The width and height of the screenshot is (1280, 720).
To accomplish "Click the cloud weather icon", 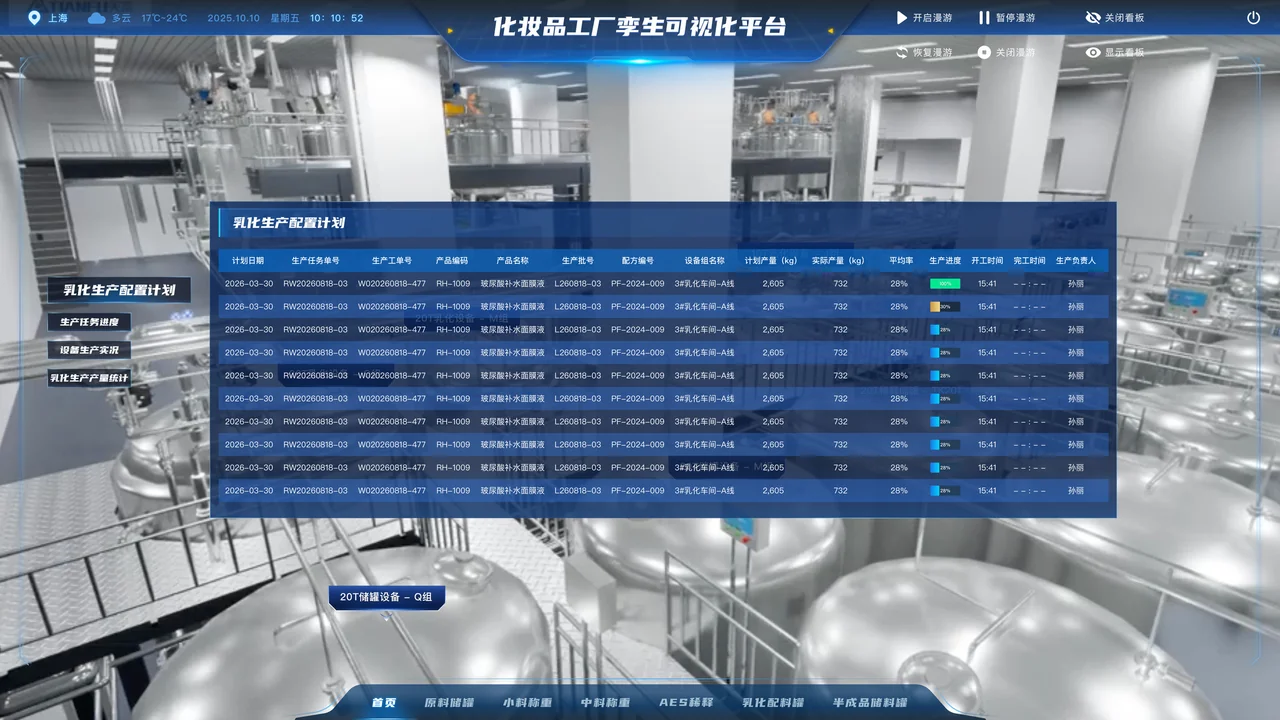I will (x=96, y=18).
